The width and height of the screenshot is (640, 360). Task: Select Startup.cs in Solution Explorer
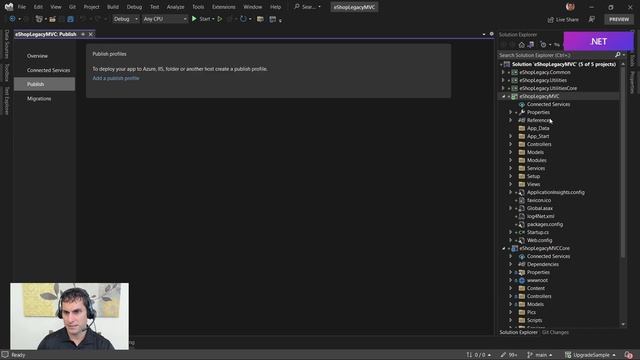pos(538,232)
